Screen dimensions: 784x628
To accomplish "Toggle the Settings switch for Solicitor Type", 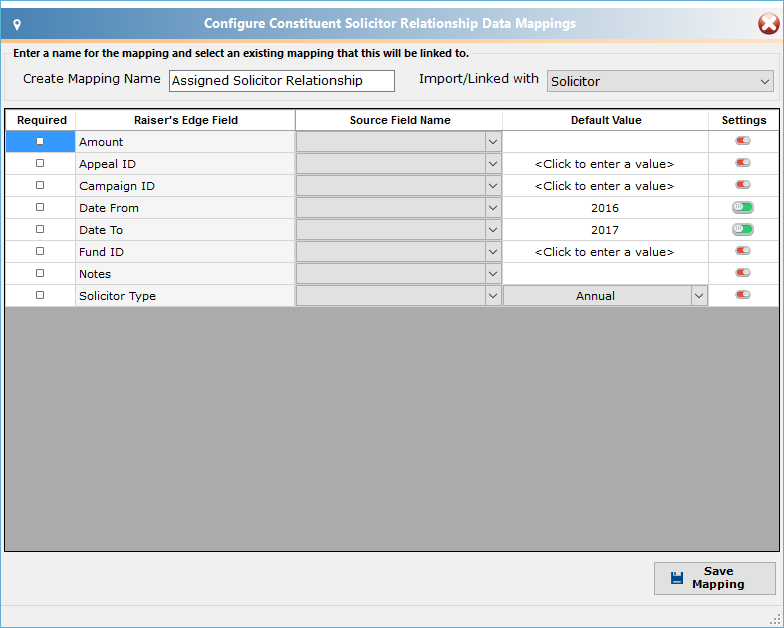I will [743, 295].
